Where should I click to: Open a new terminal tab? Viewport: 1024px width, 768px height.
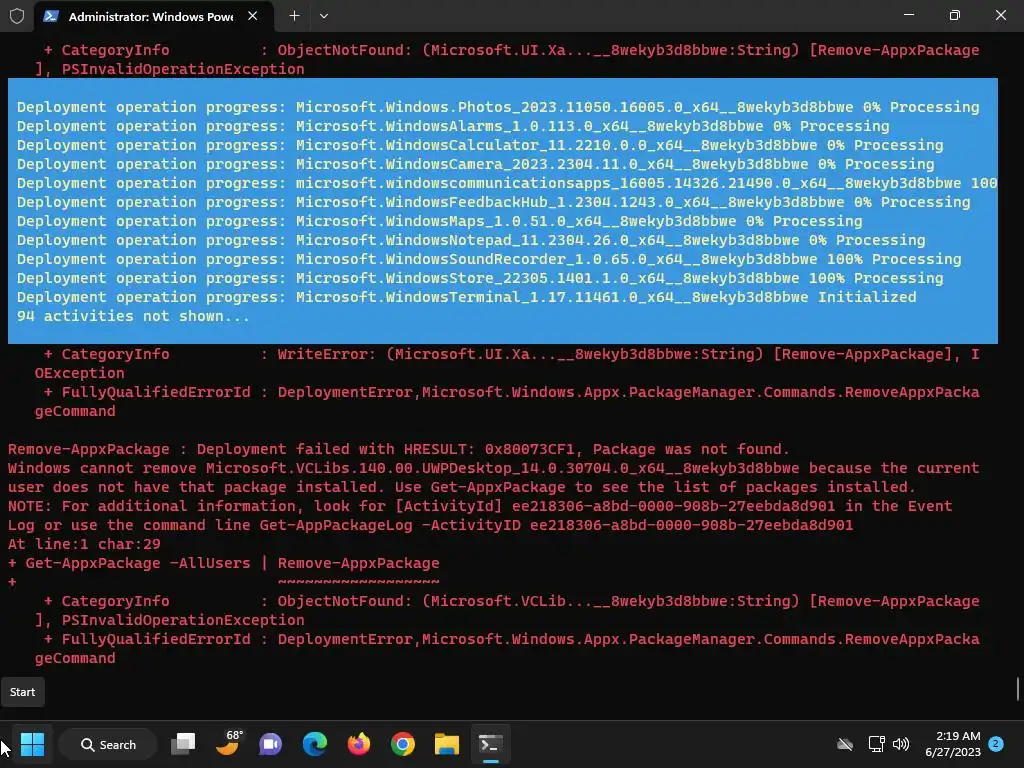(x=295, y=16)
